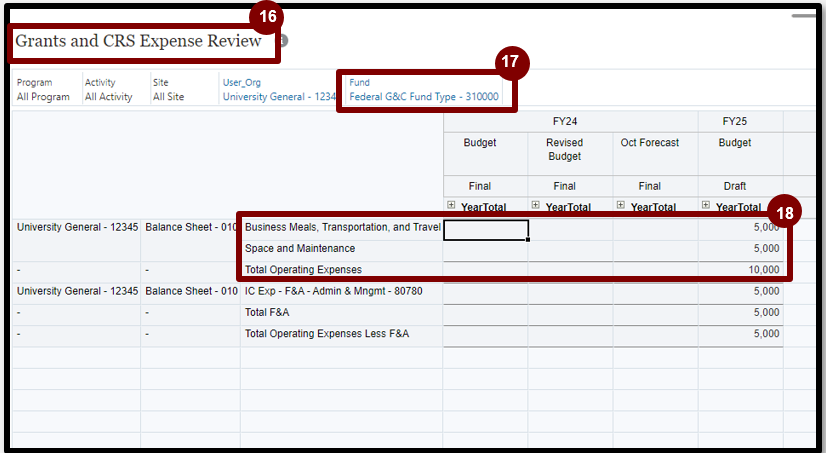Select the Grants and CRS Expense Review title
This screenshot has height=453, width=826.
pos(139,41)
